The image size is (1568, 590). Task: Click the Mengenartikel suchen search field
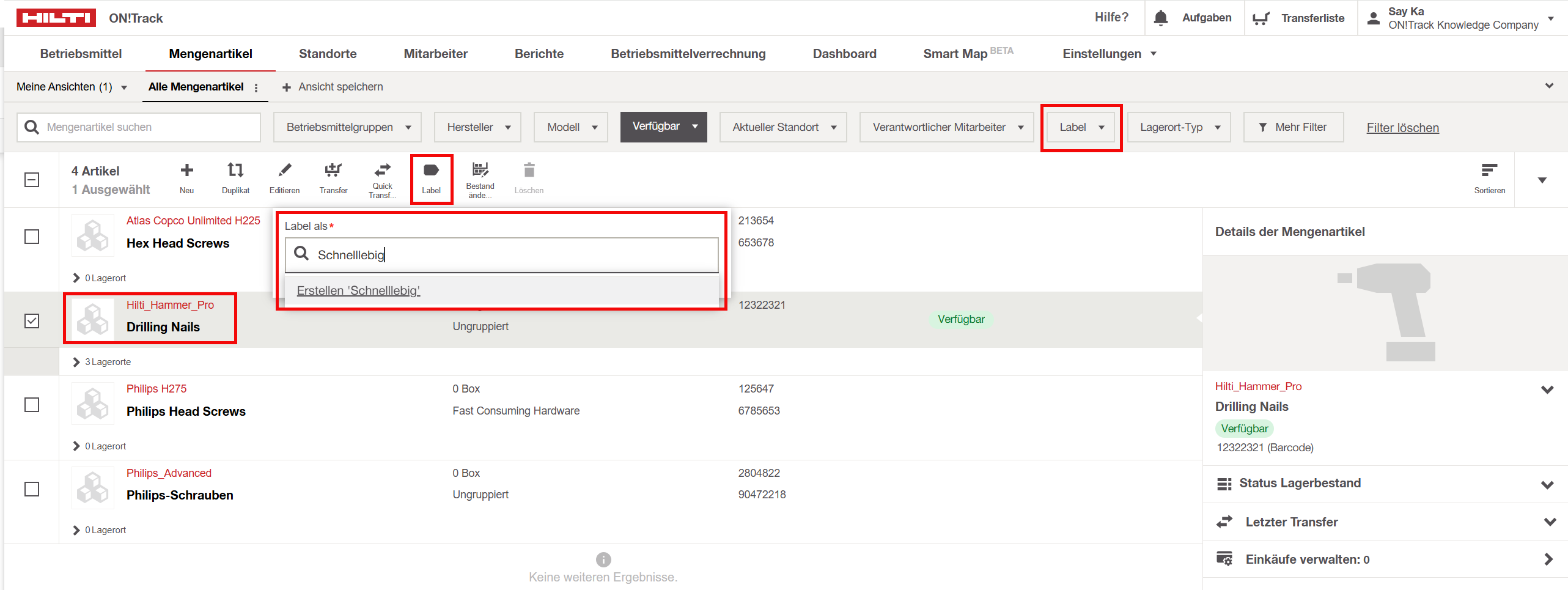coord(139,127)
